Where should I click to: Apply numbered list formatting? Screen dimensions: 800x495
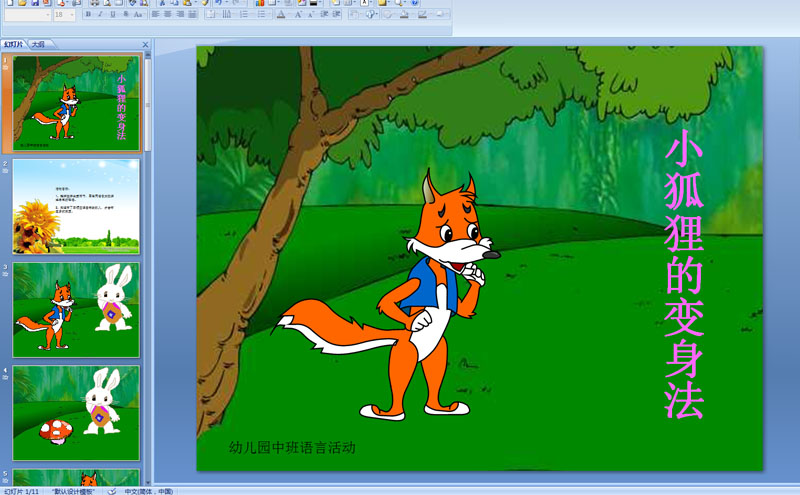coord(244,14)
